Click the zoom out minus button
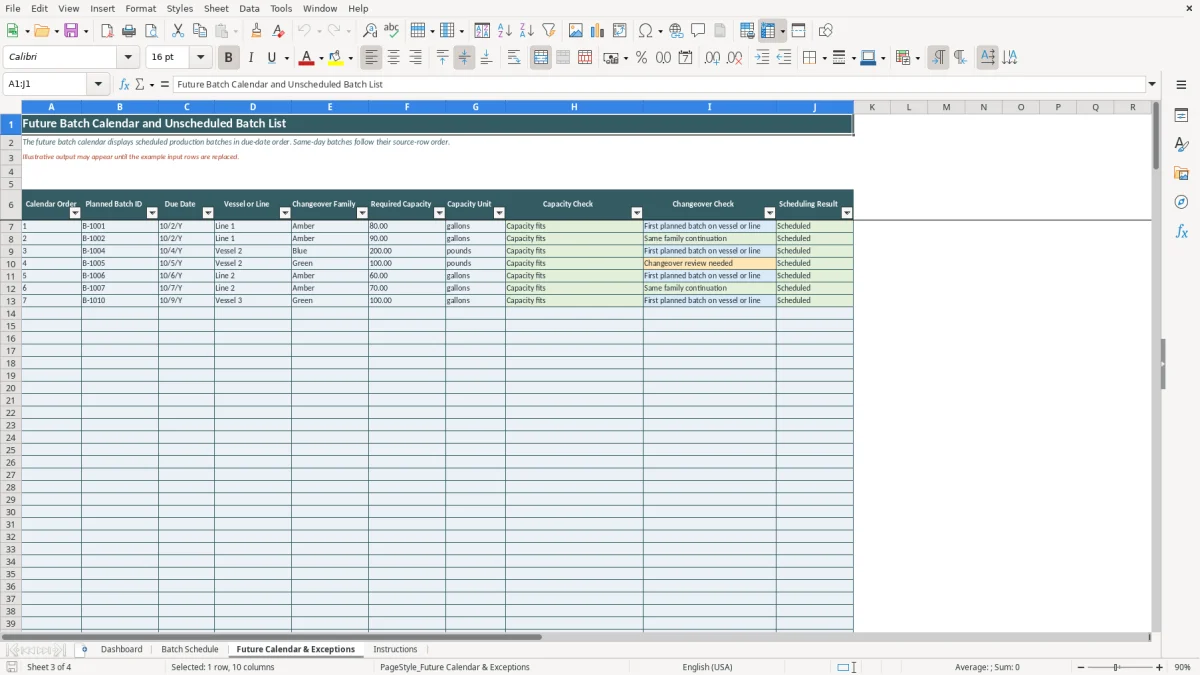 click(x=1081, y=667)
